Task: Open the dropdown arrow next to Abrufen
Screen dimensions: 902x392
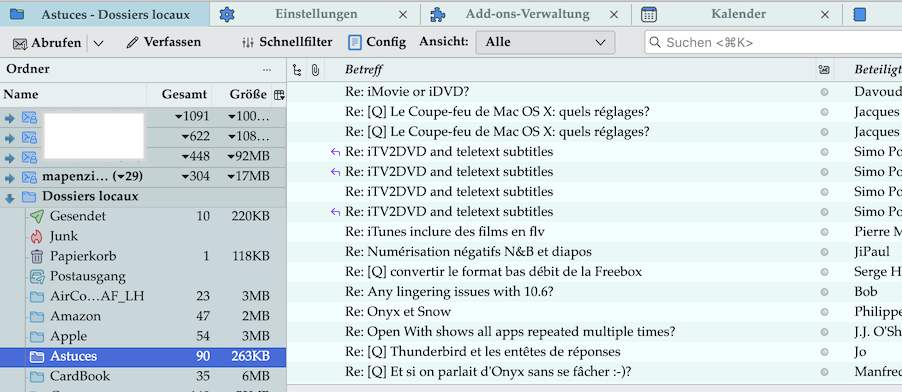Action: [x=98, y=43]
